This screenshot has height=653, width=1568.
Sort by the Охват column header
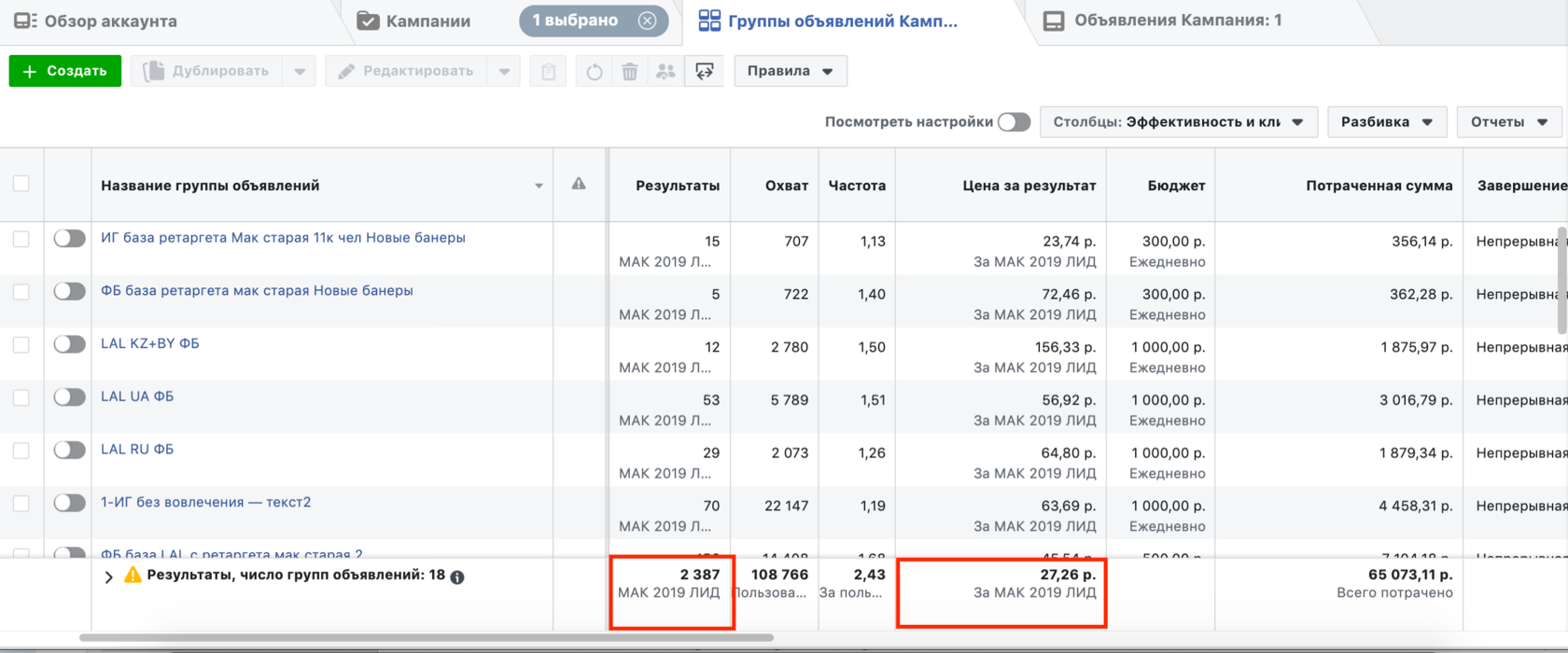point(787,186)
